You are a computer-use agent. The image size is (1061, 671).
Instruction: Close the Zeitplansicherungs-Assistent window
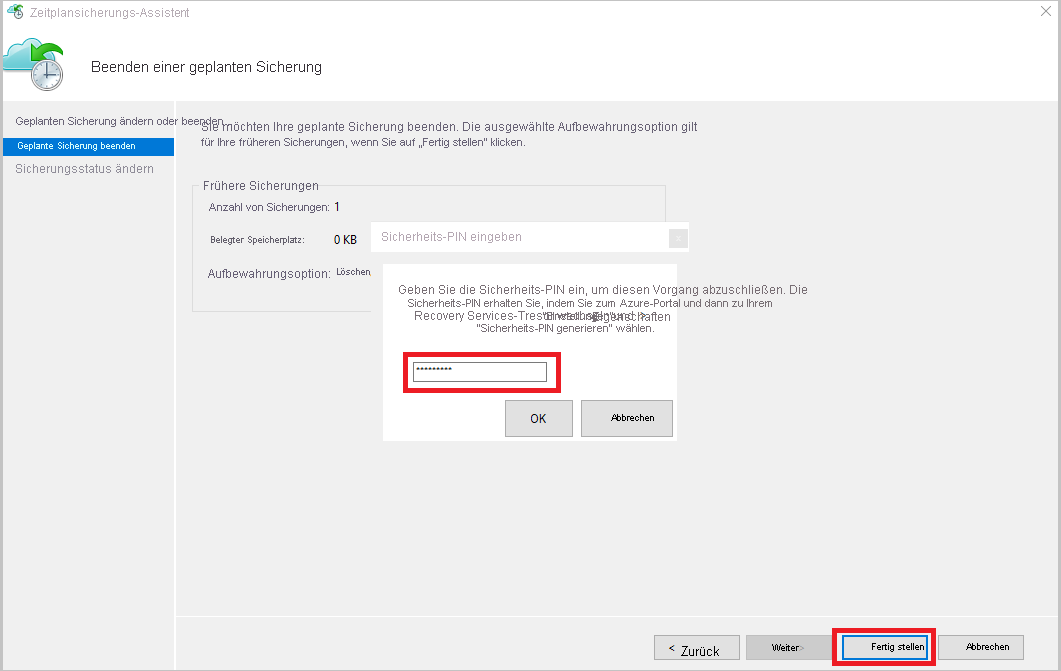1045,11
